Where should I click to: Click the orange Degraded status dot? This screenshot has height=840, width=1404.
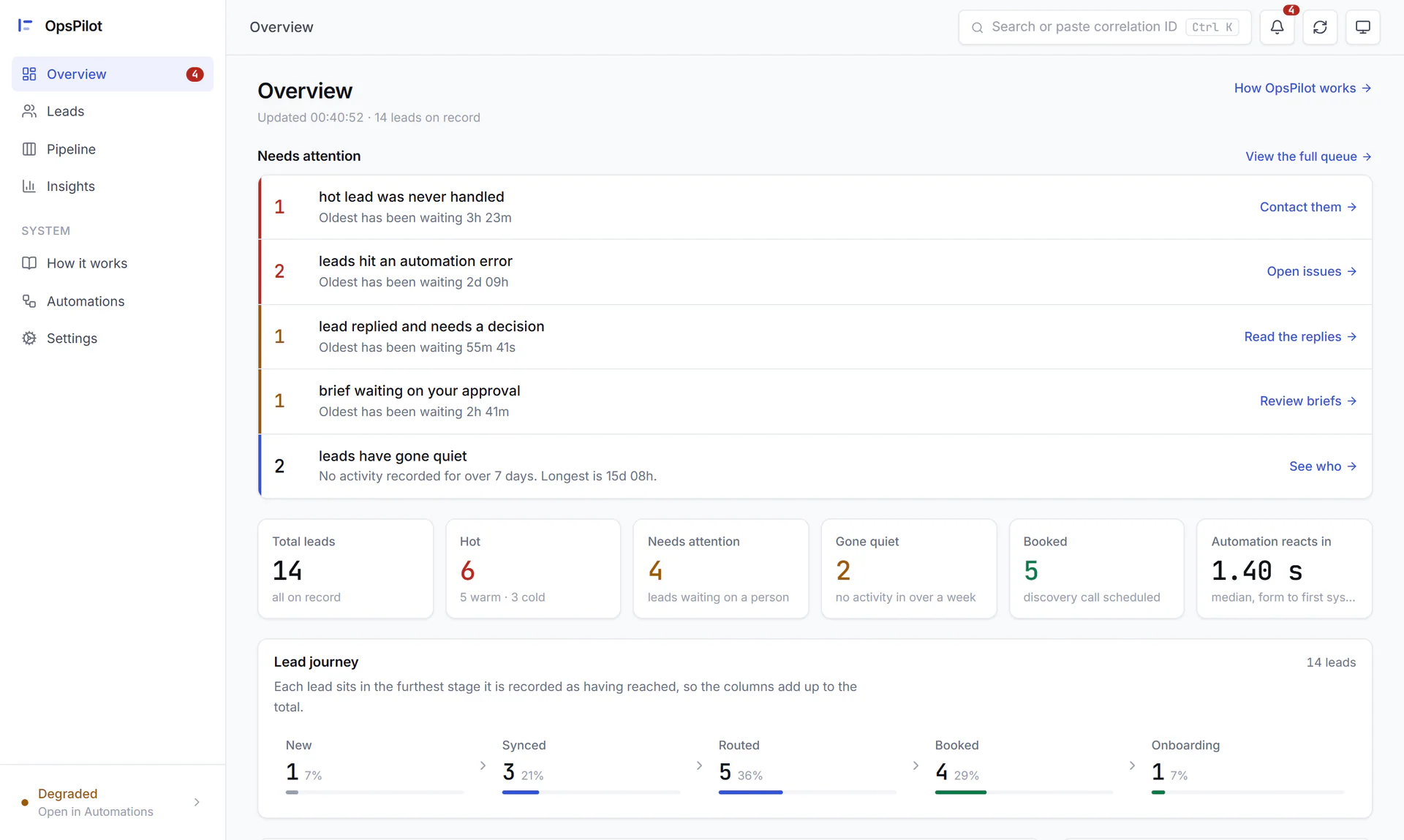(x=25, y=803)
